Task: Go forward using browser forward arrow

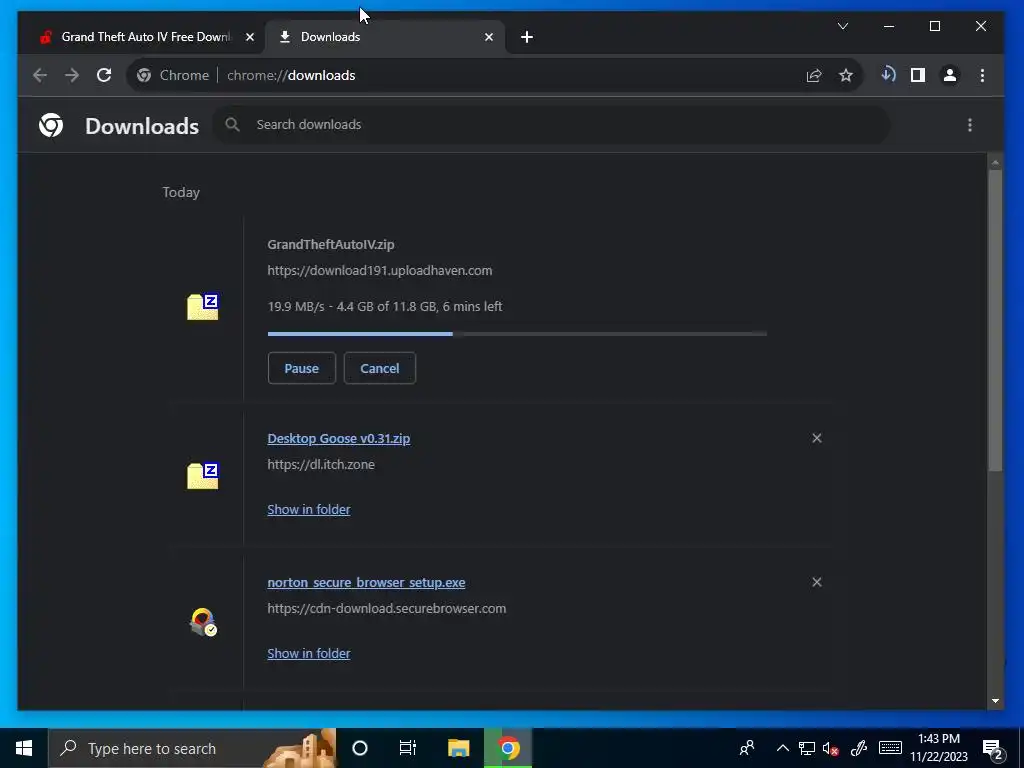Action: pyautogui.click(x=72, y=75)
